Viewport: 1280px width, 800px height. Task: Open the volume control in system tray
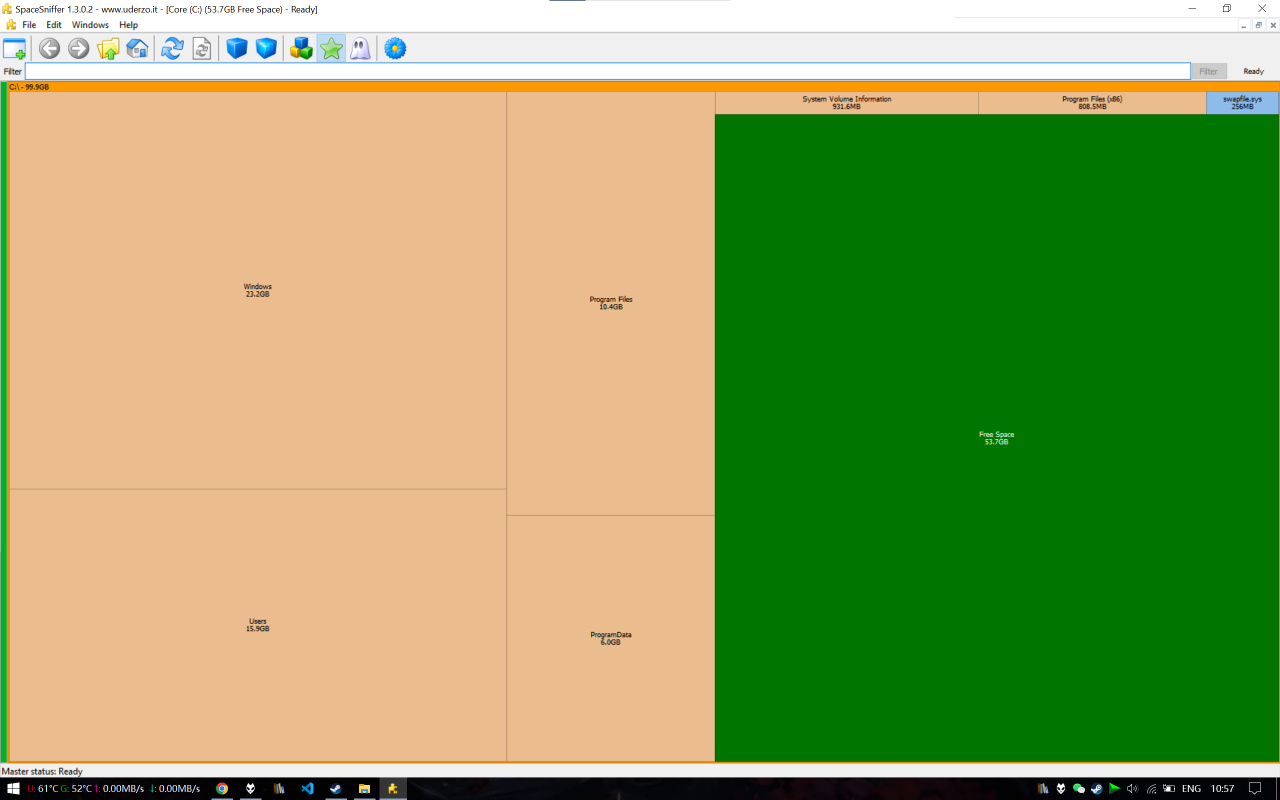pos(1132,789)
